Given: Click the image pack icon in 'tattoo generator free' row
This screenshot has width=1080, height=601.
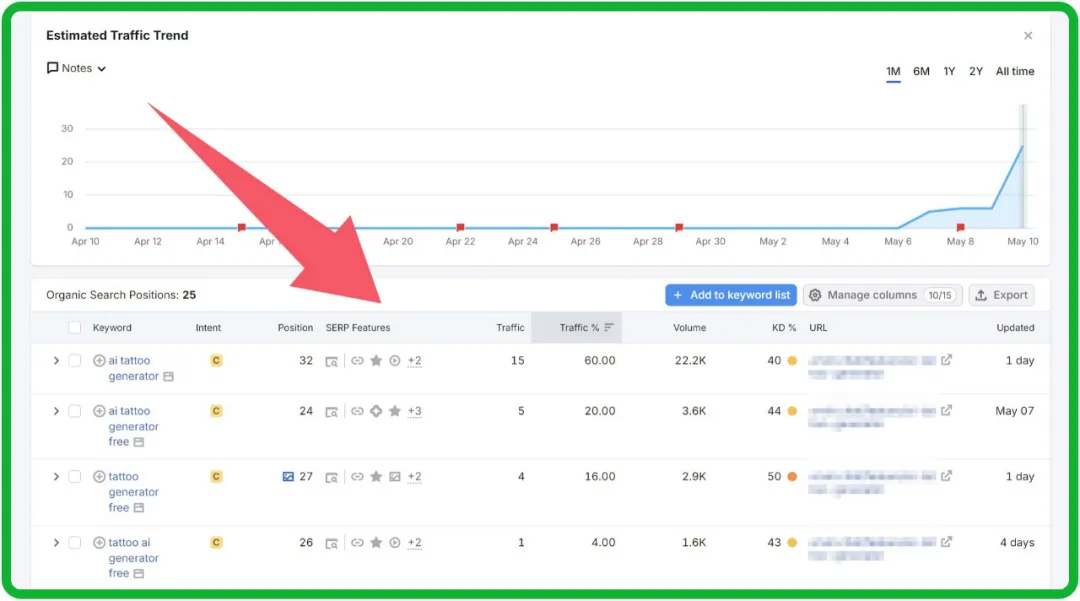Looking at the screenshot, I should pos(395,477).
